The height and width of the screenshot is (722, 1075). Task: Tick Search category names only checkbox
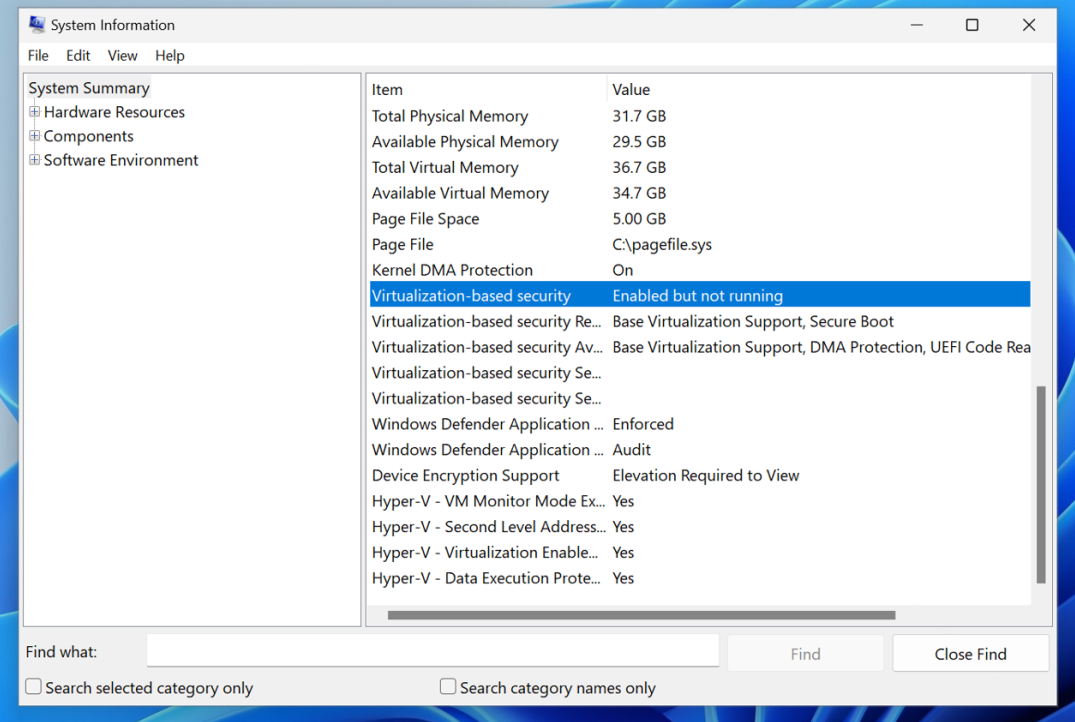(448, 687)
